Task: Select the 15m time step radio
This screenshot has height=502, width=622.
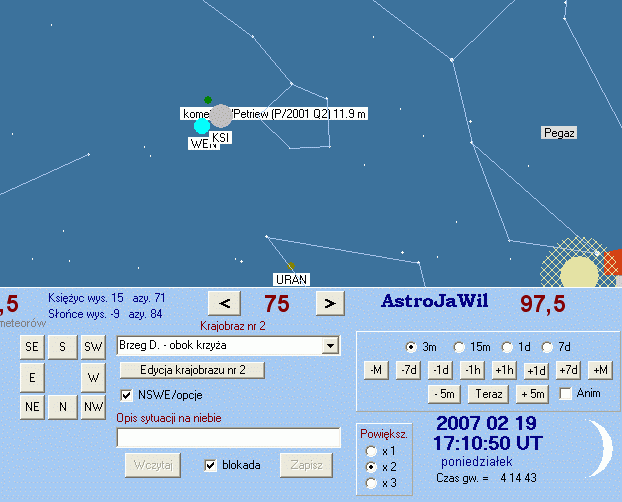Action: [459, 347]
